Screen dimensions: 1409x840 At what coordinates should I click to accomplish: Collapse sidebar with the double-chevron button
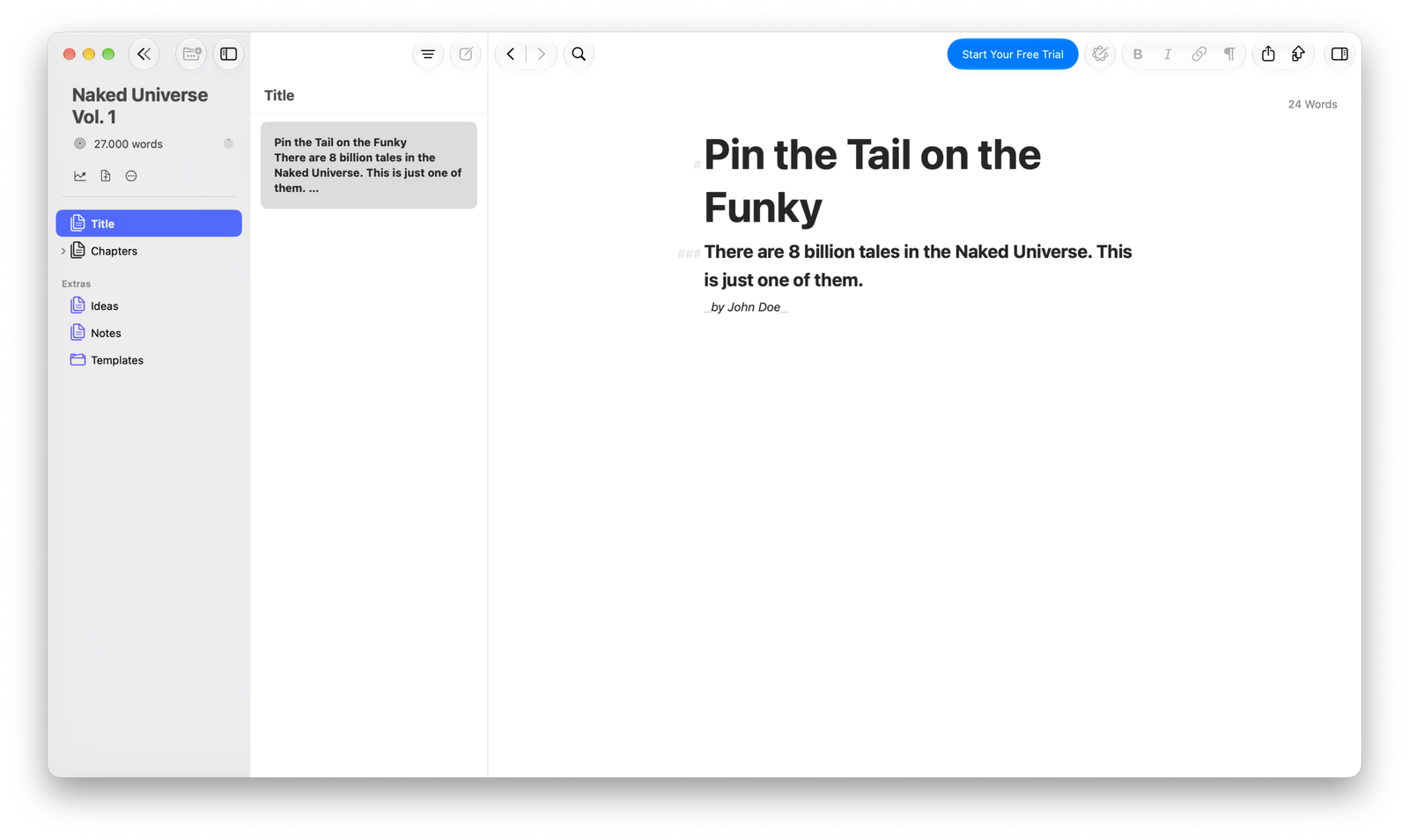point(144,54)
